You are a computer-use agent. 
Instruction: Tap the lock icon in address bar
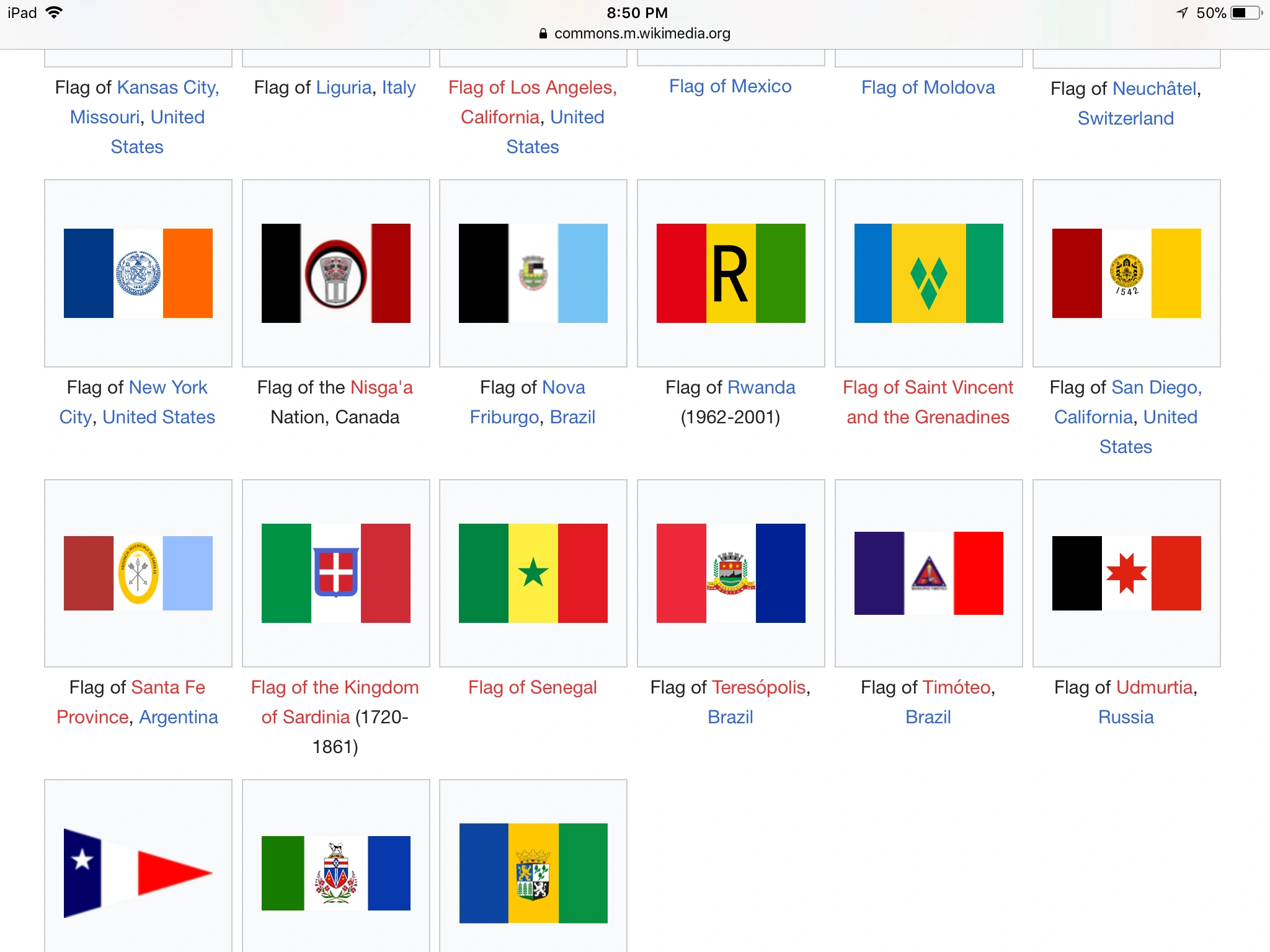(x=543, y=33)
